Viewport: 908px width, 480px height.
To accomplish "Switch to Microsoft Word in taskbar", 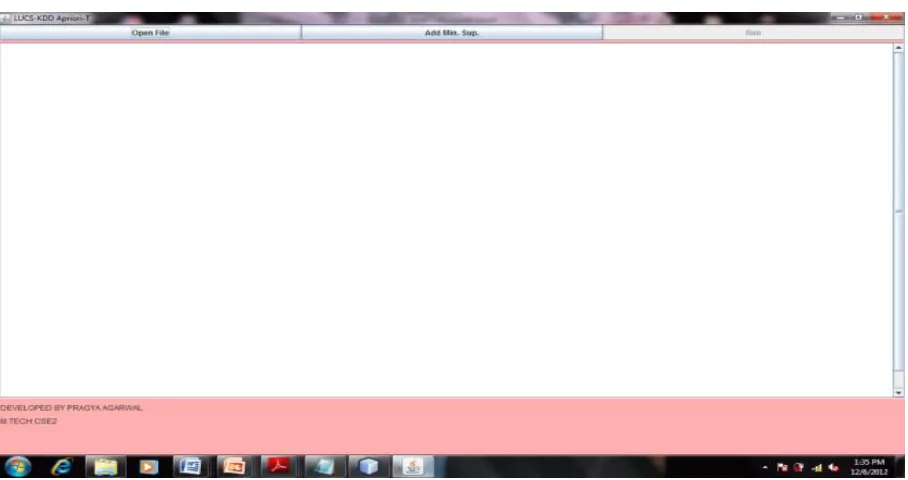I will 190,467.
